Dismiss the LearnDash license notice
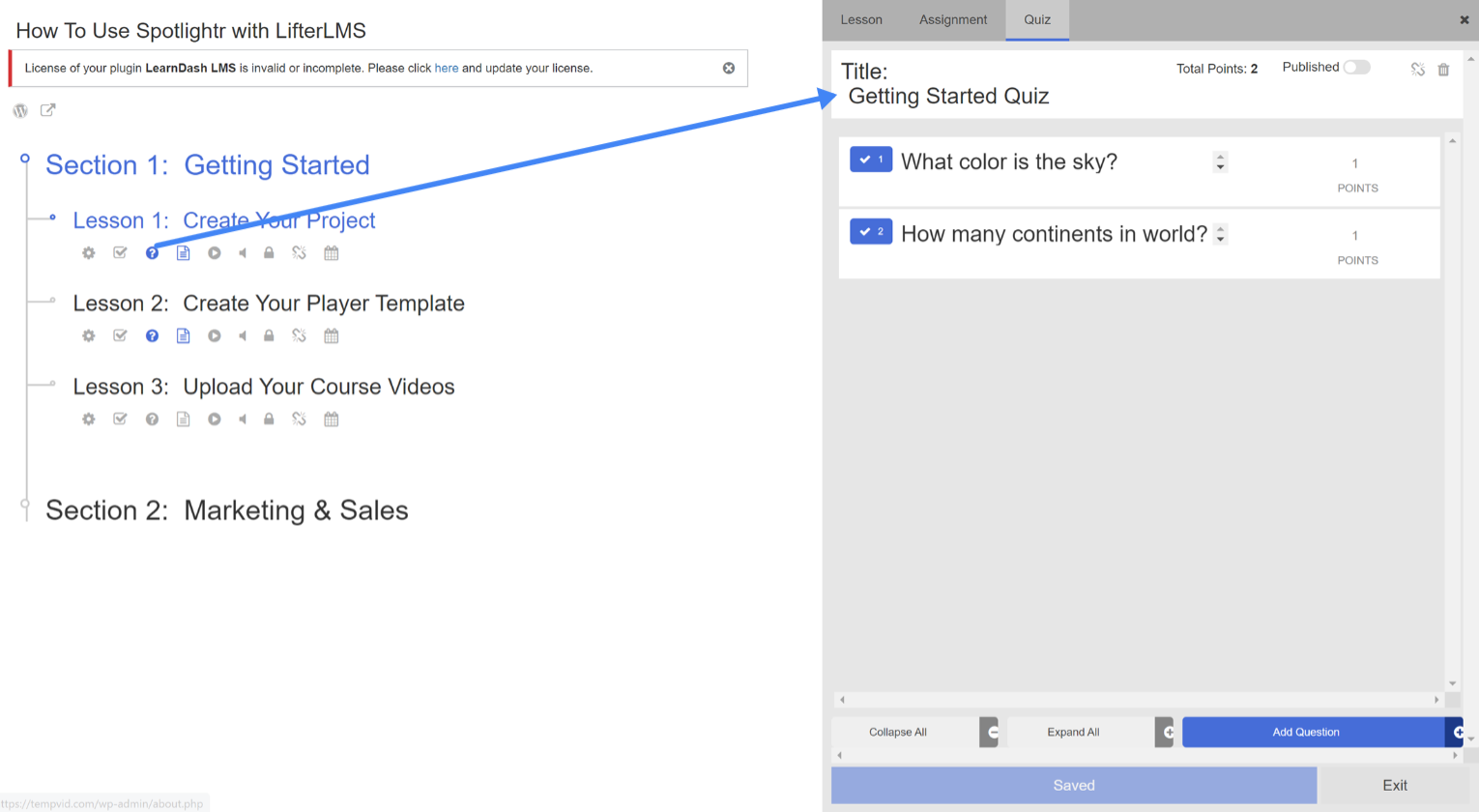1479x812 pixels. point(729,68)
